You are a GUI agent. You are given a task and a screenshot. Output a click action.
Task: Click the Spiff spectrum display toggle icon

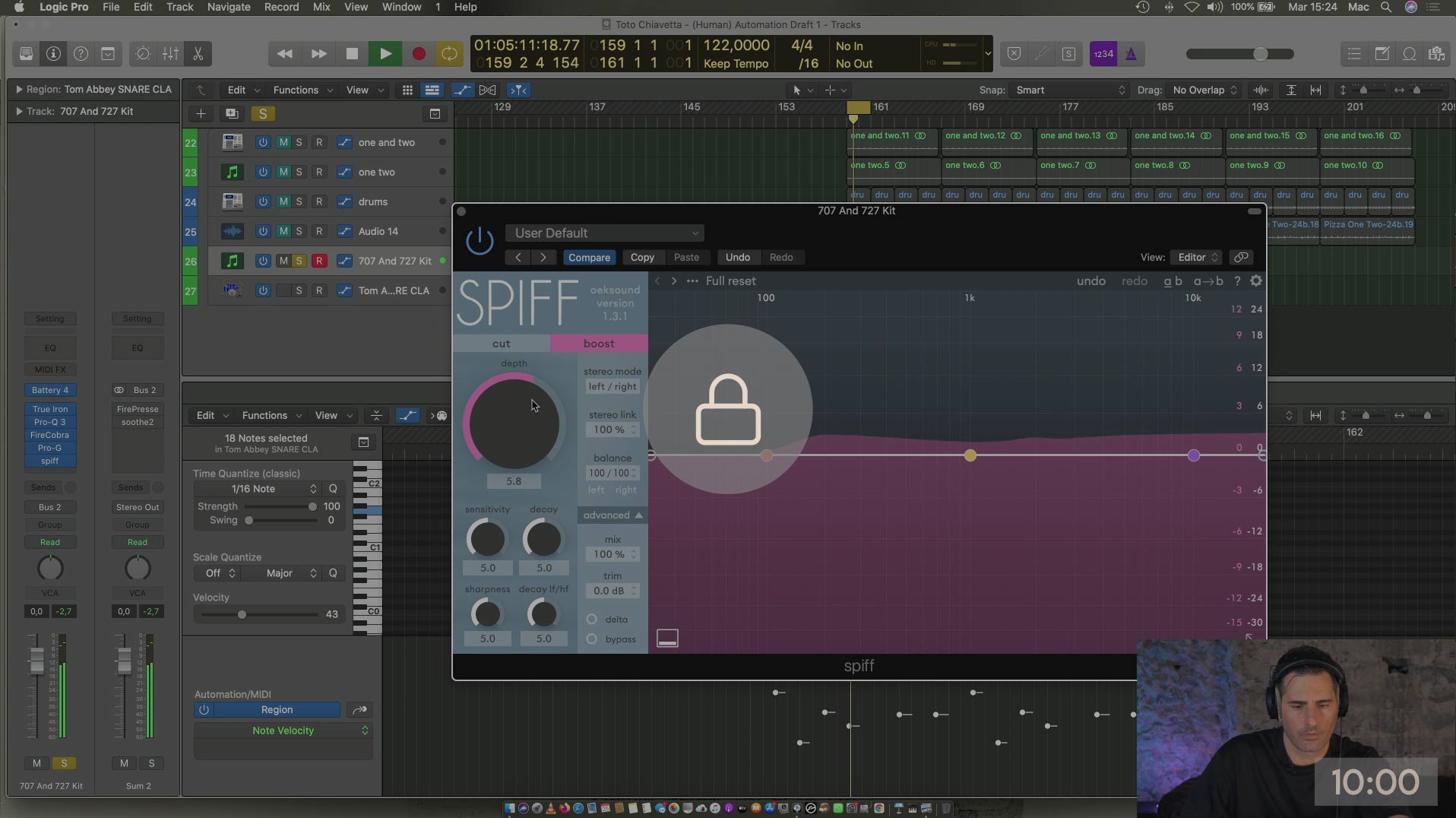coord(667,639)
